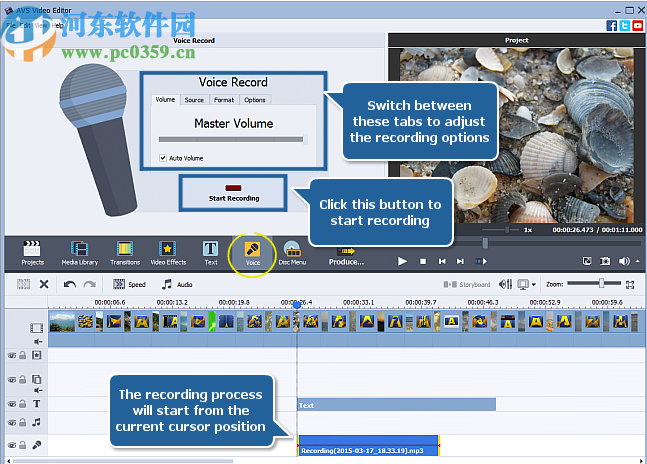
Task: Lock the video effects track
Action: pyautogui.click(x=23, y=355)
